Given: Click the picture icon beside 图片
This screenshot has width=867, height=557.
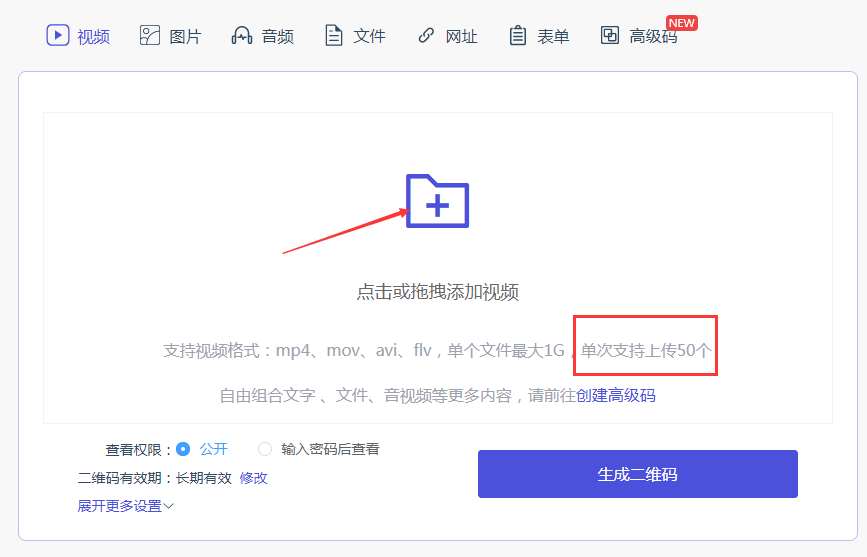Looking at the screenshot, I should 149,35.
